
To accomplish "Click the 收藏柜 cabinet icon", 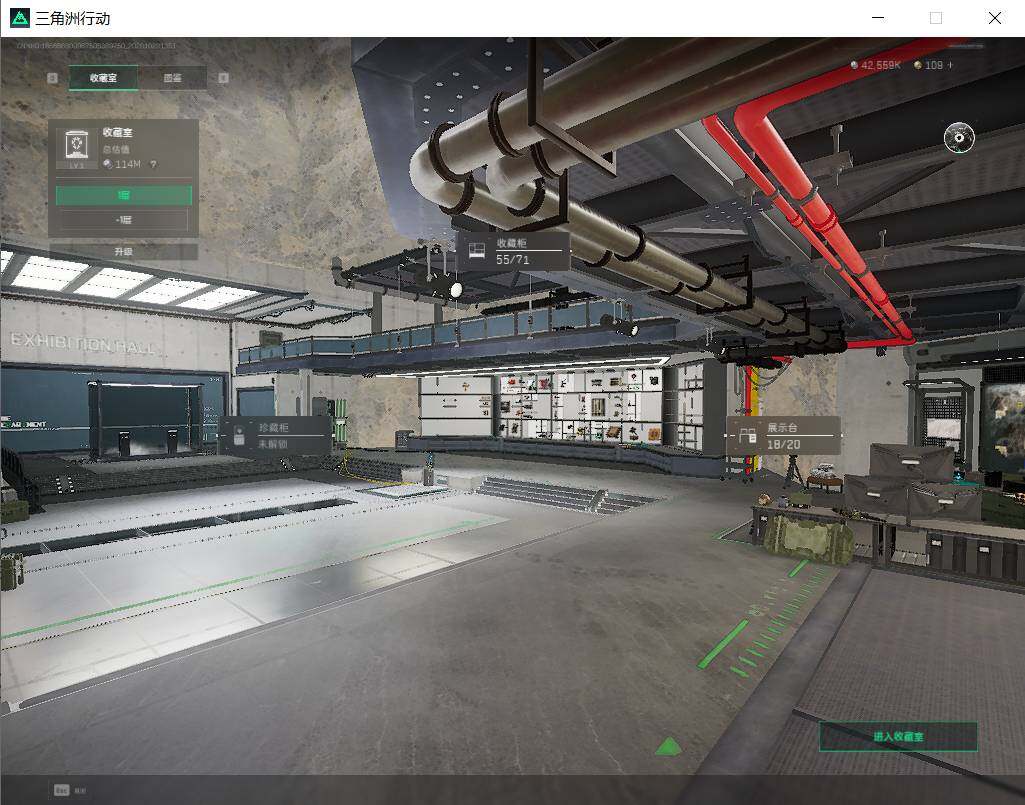I will [477, 250].
